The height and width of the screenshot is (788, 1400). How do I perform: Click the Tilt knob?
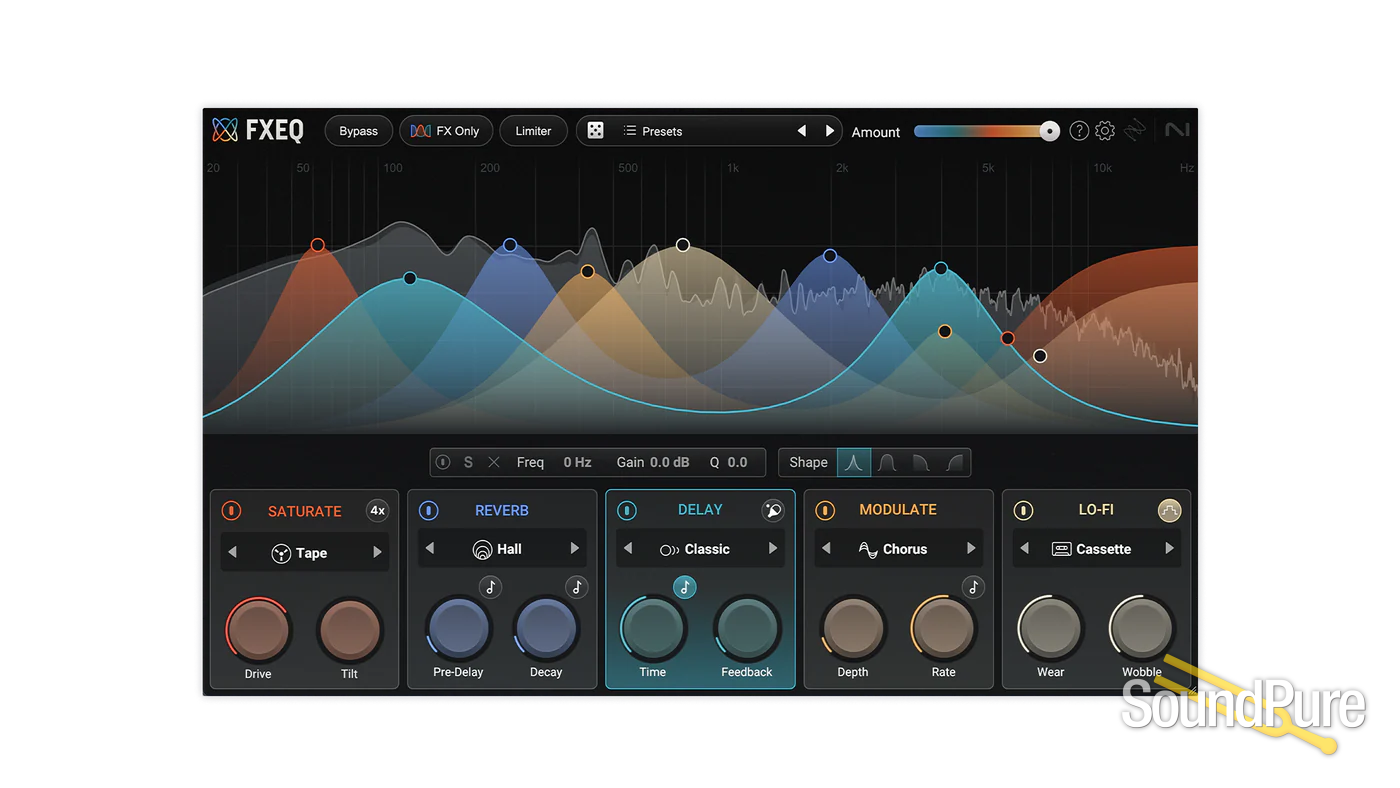(349, 630)
